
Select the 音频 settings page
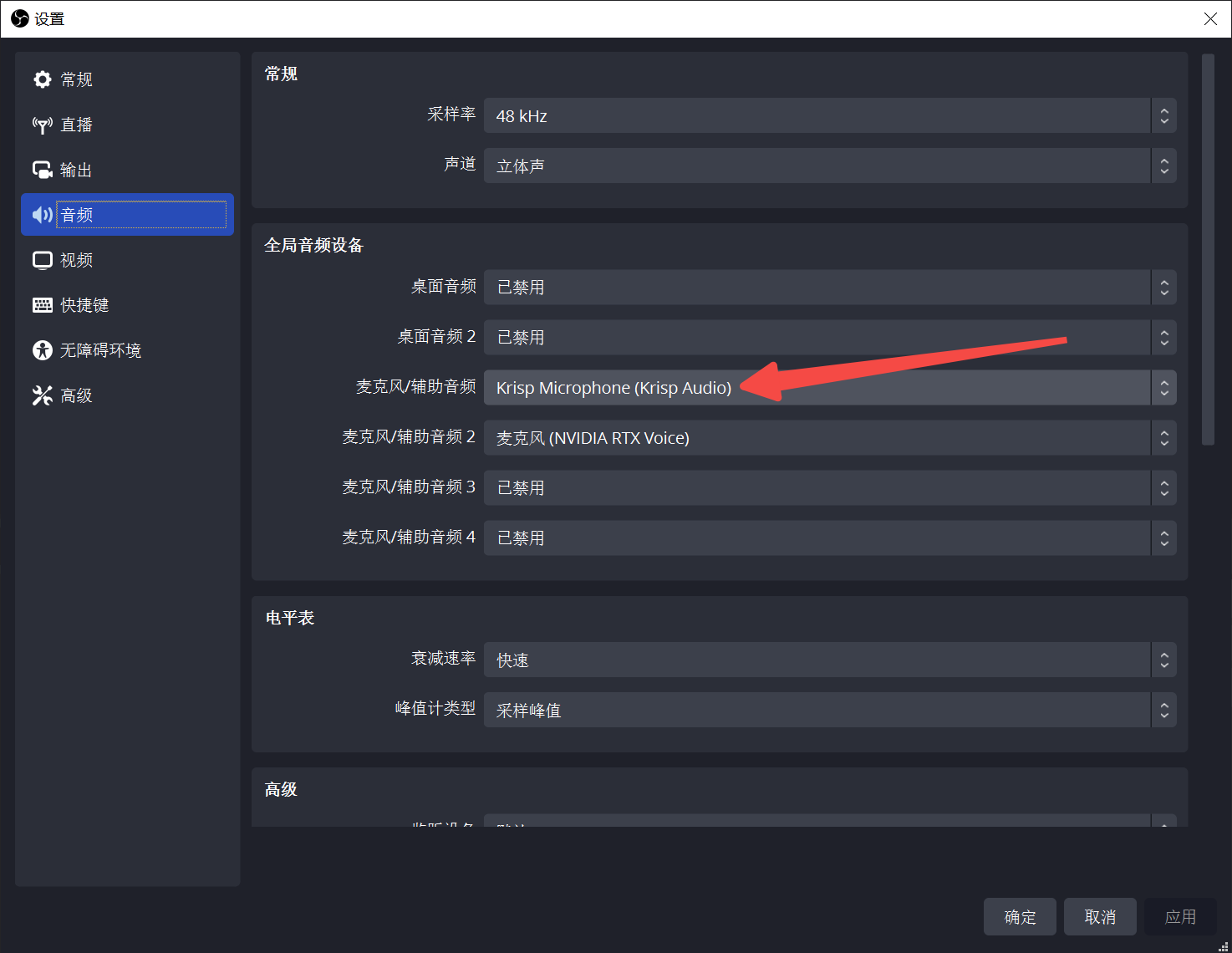pos(127,215)
